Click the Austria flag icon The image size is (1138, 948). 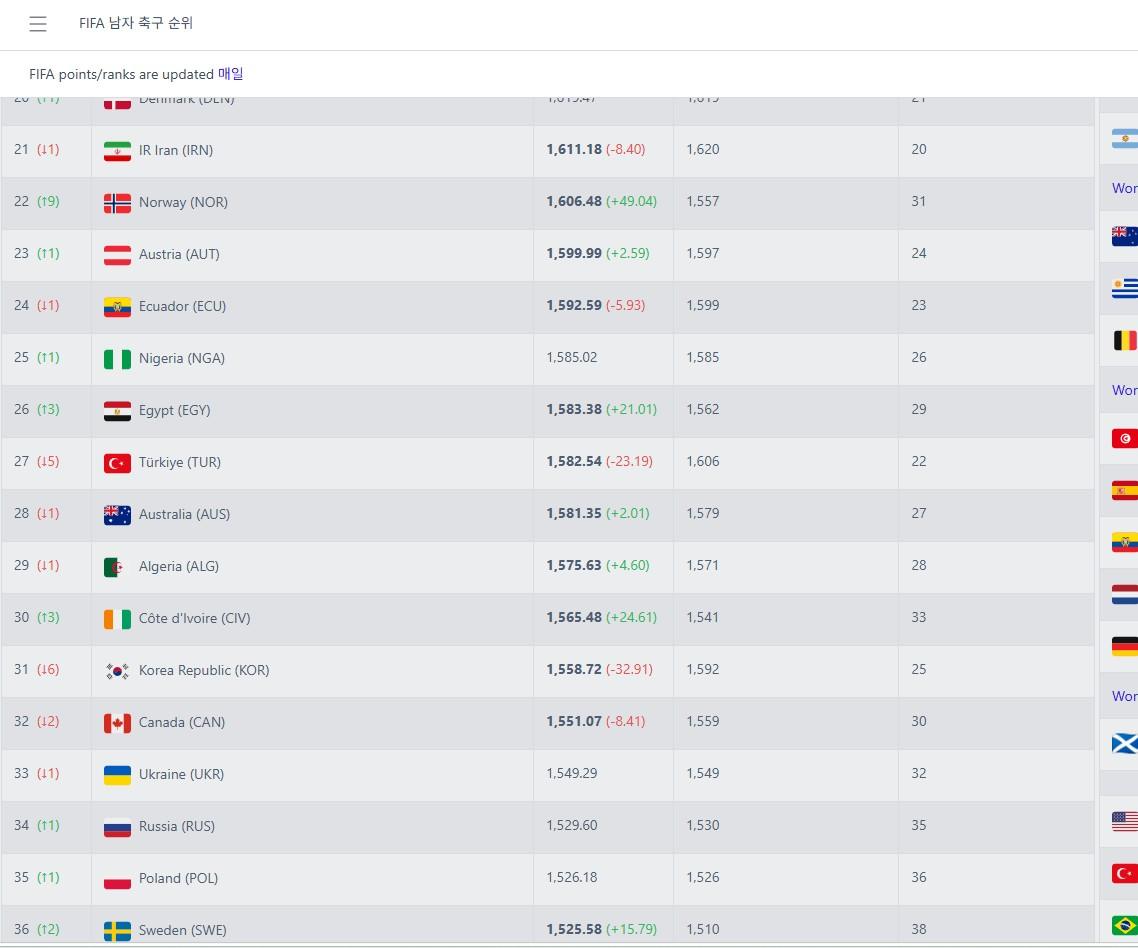tap(117, 255)
